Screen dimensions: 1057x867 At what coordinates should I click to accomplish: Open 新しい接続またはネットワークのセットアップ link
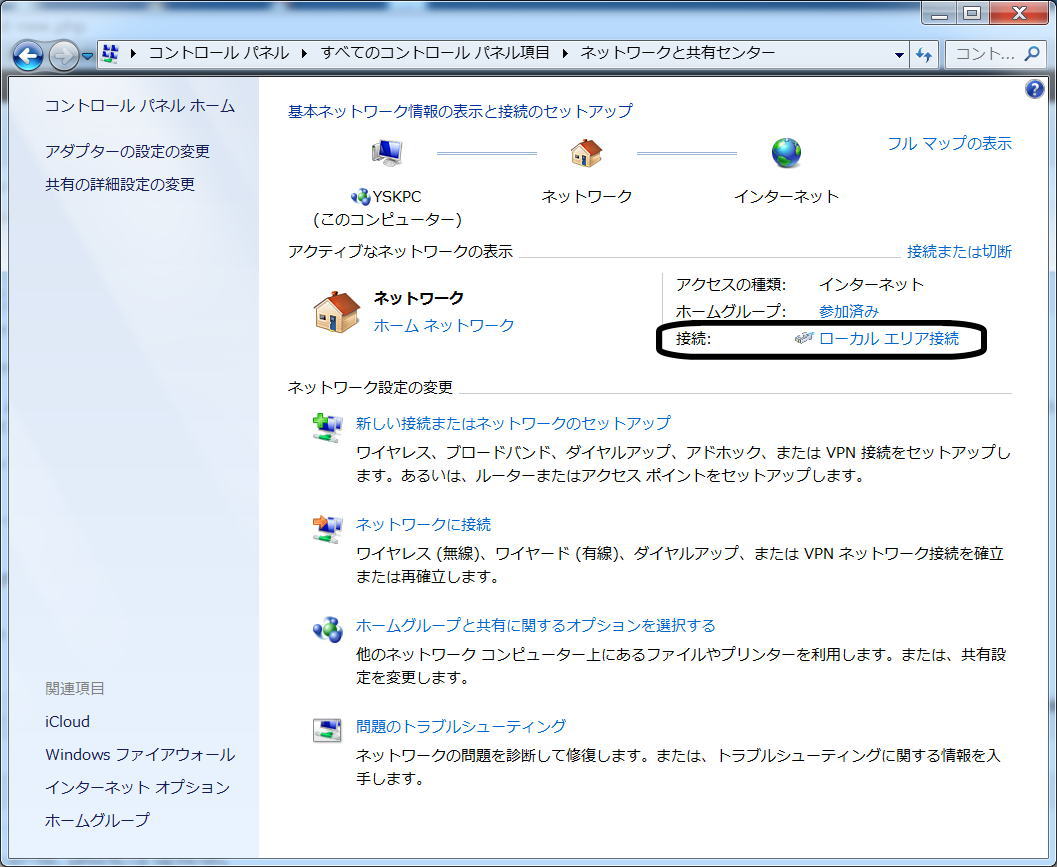click(x=513, y=423)
